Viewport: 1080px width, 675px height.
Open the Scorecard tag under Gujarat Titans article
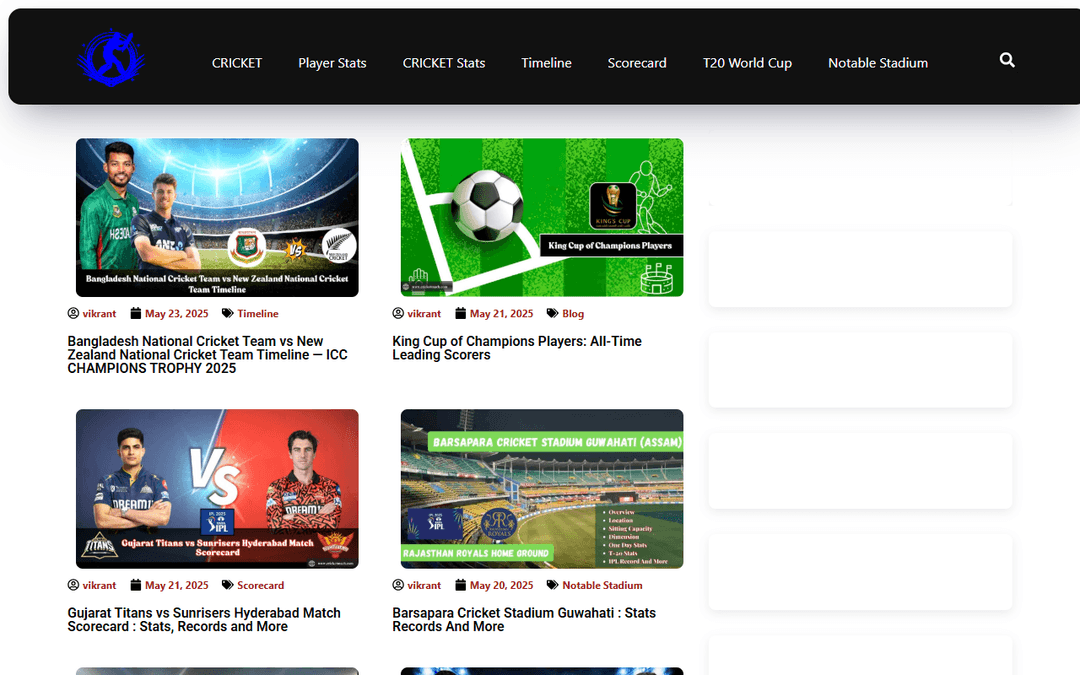click(x=260, y=585)
